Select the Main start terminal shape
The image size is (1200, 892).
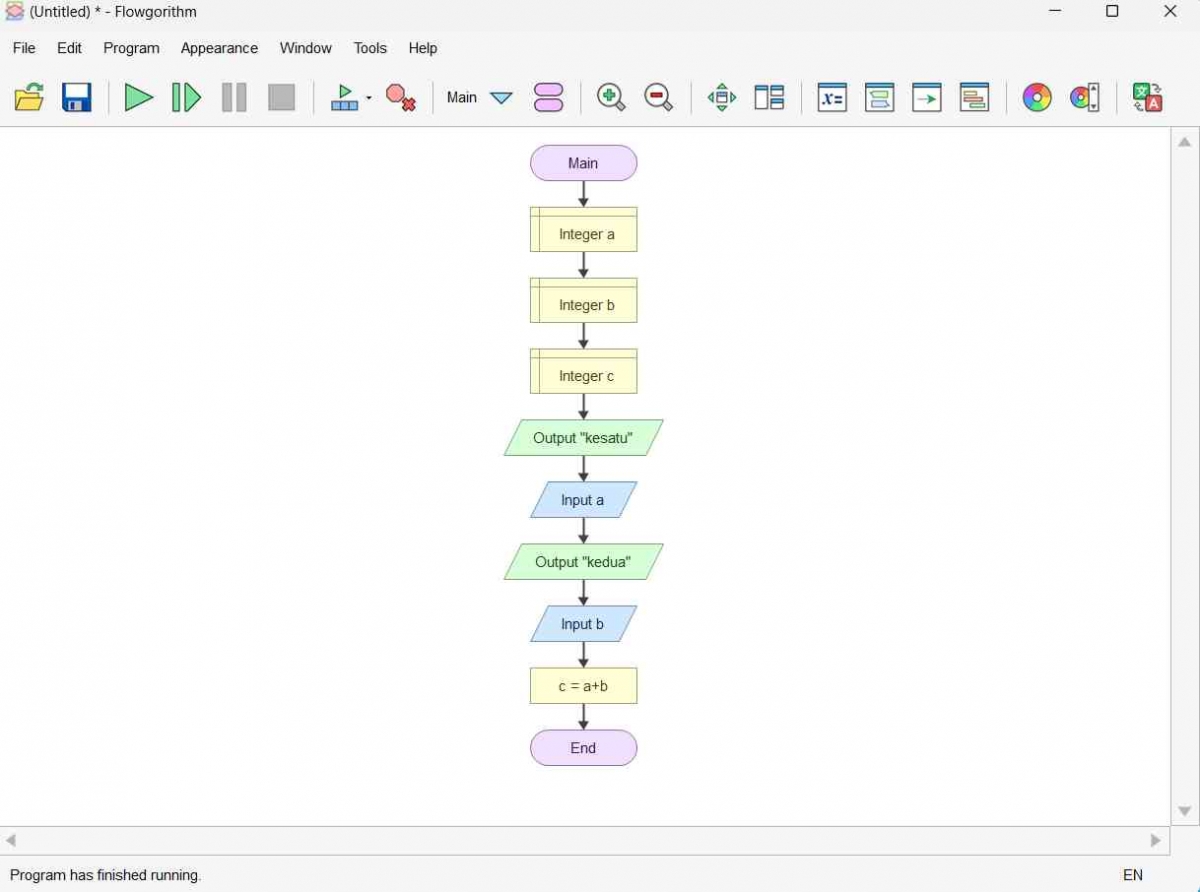pos(583,163)
